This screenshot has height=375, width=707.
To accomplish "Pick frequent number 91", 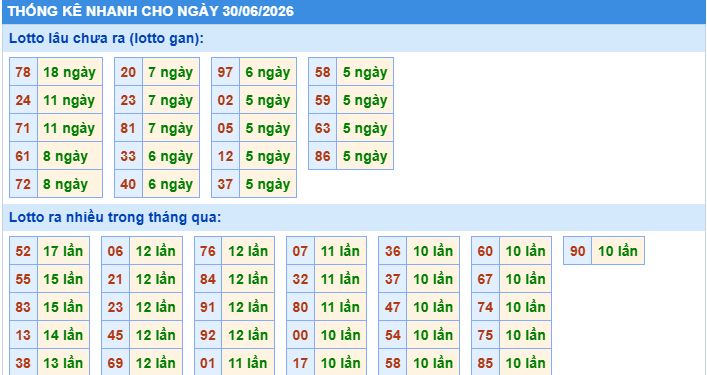I will coord(208,307).
